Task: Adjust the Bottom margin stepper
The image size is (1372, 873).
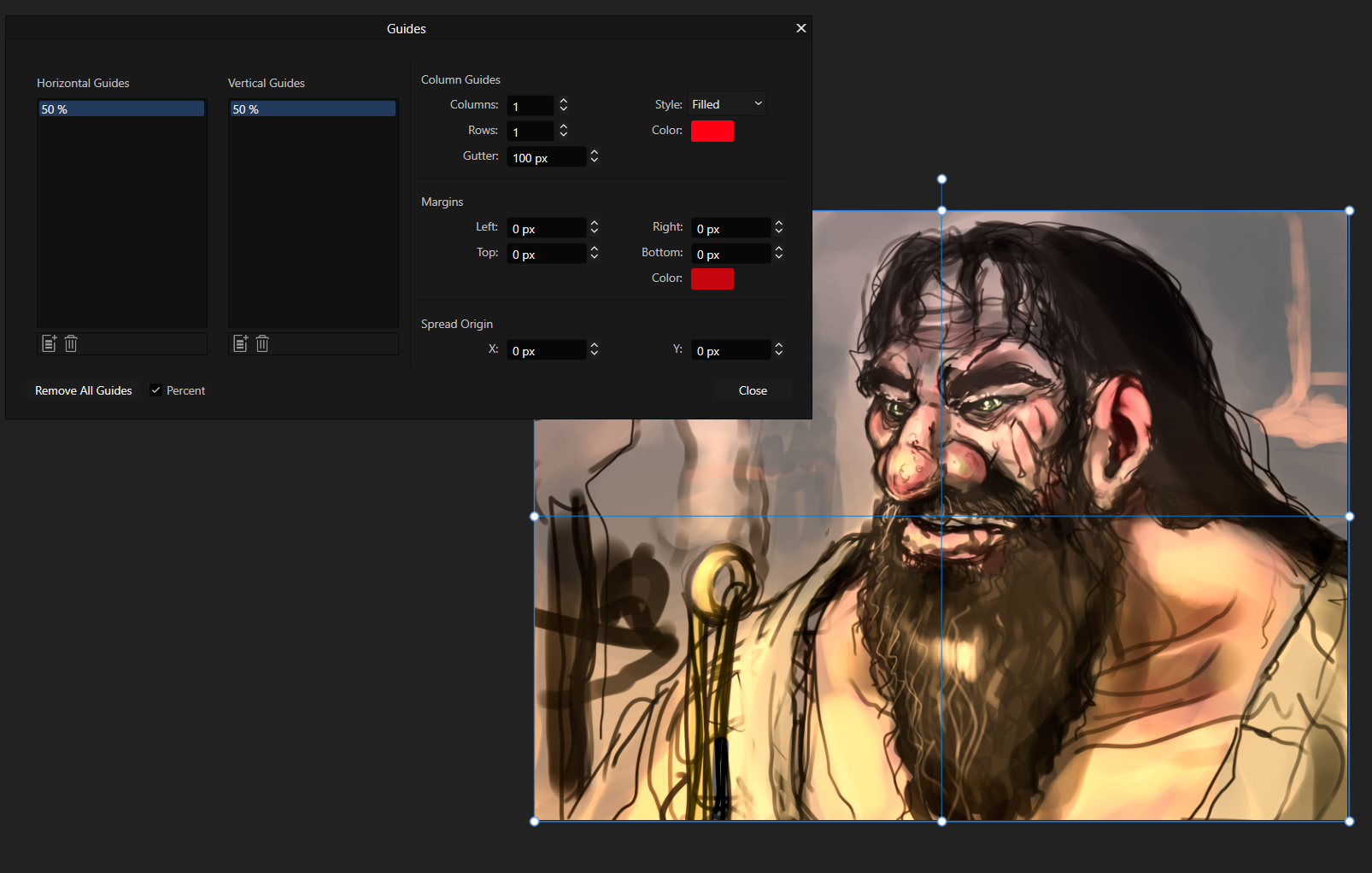Action: click(x=779, y=253)
